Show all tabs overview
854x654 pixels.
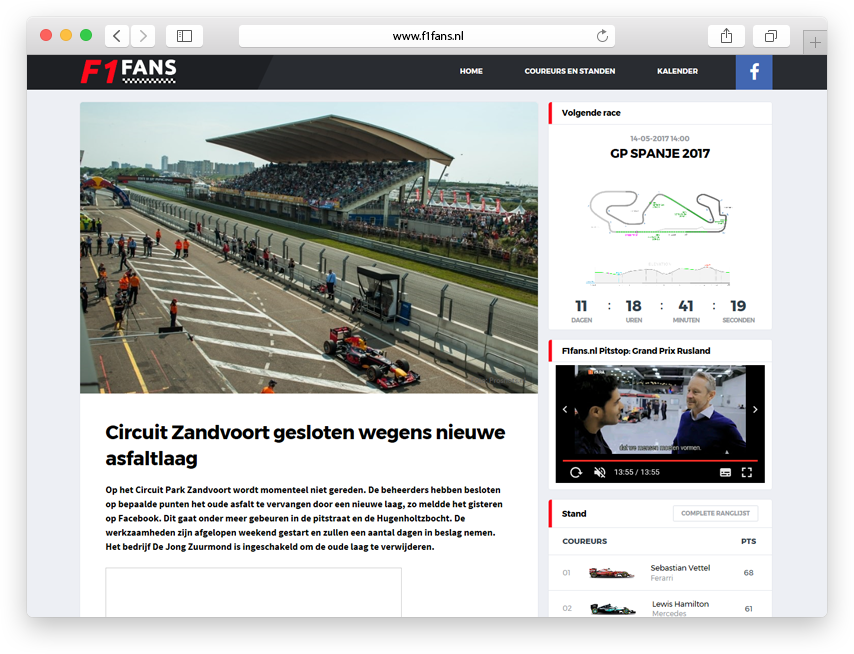click(x=771, y=36)
